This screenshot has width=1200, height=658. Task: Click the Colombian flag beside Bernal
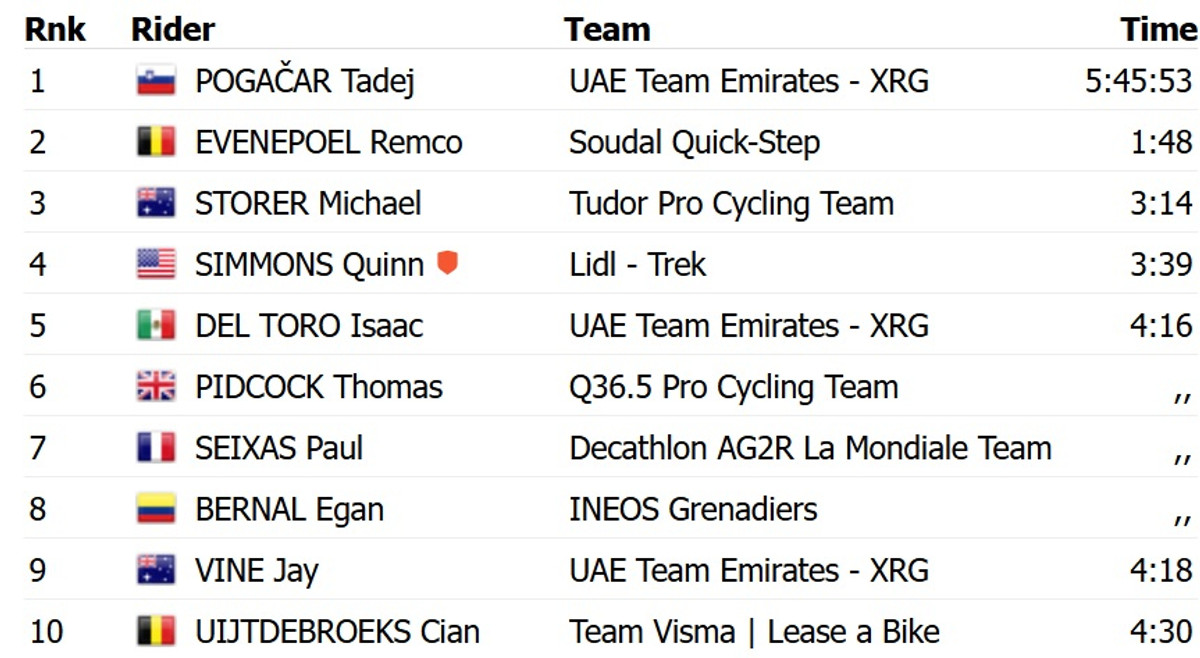tap(156, 510)
